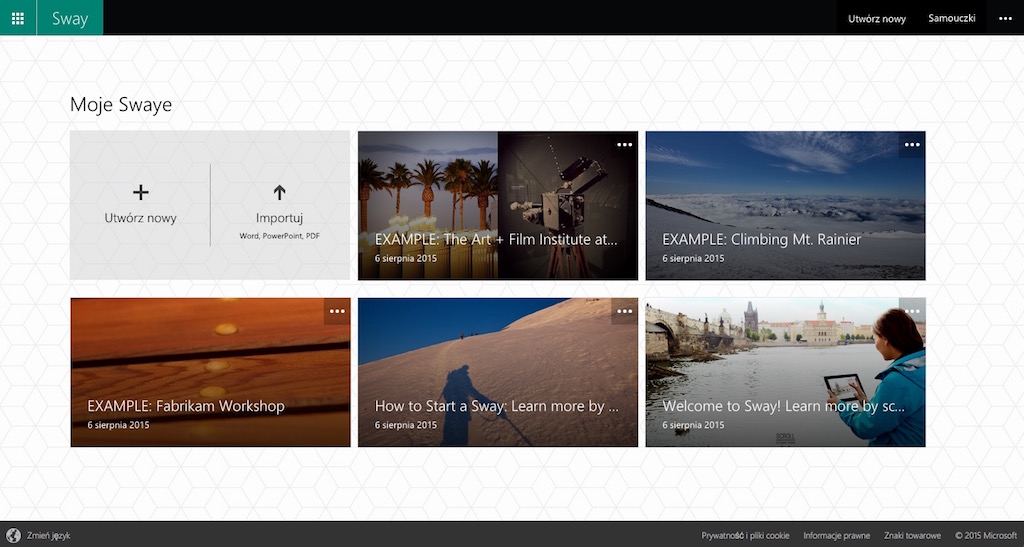This screenshot has width=1024, height=547.
Task: Click Zmień język link
Action: coord(48,536)
